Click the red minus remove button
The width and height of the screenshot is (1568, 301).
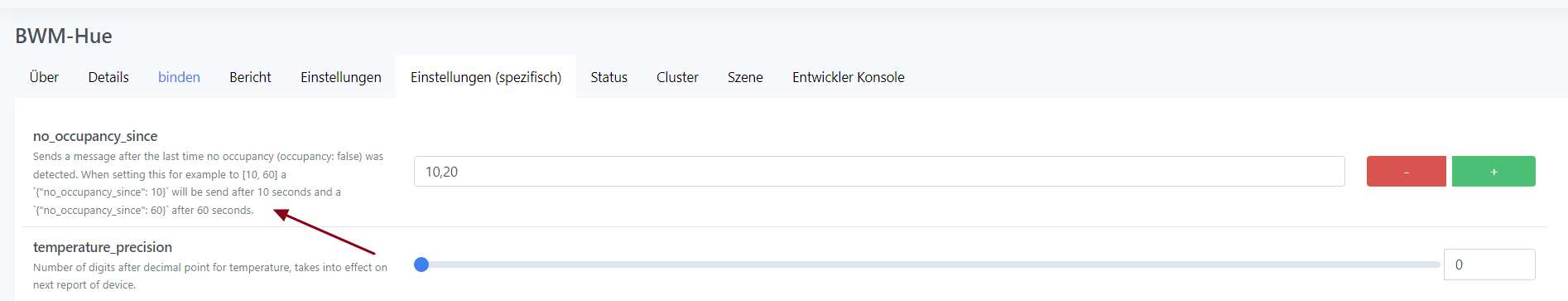pos(1406,172)
